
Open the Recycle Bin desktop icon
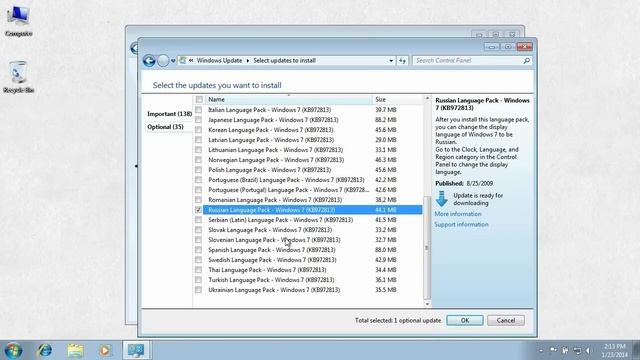coord(19,77)
